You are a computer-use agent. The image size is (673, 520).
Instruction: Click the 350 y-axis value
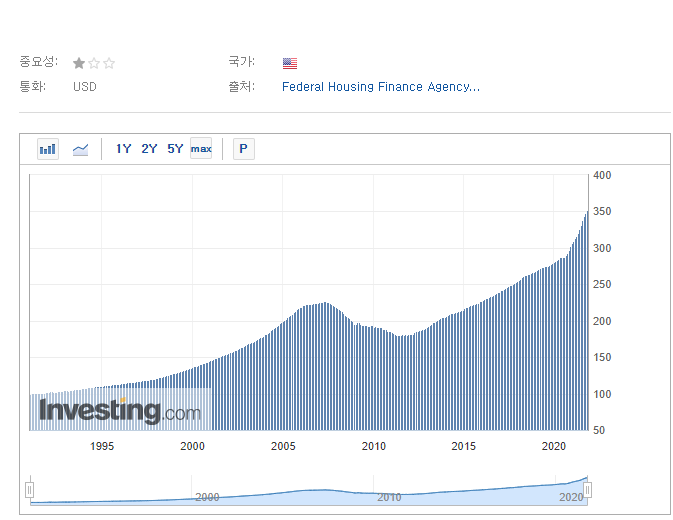pyautogui.click(x=602, y=211)
